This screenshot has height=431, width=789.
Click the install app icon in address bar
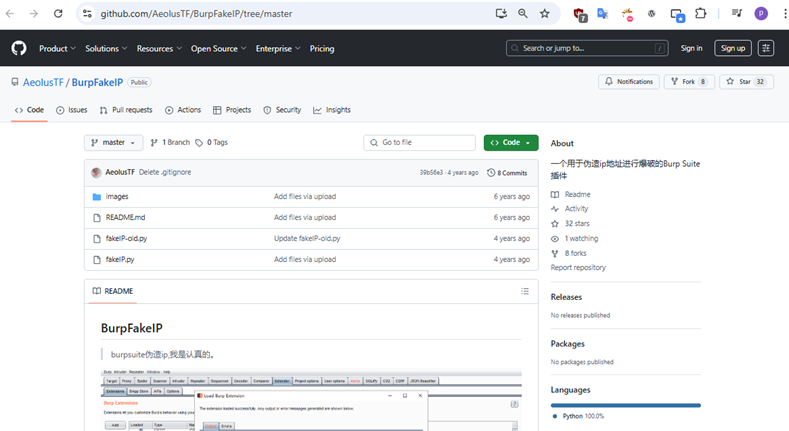[501, 14]
